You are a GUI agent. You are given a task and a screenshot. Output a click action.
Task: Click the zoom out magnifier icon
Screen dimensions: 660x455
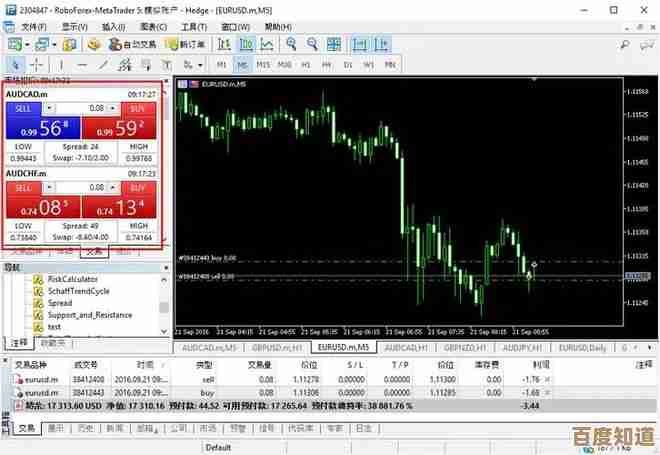click(x=312, y=45)
